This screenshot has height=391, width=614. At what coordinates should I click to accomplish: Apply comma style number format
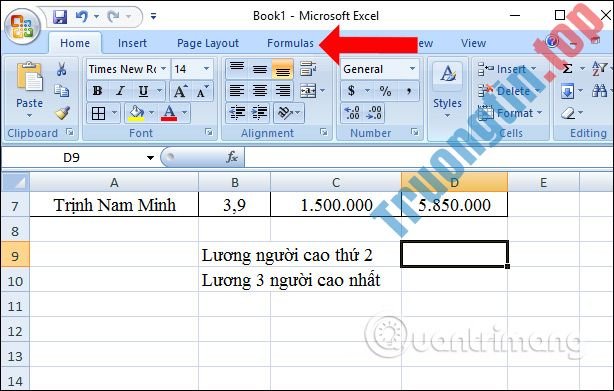point(409,92)
